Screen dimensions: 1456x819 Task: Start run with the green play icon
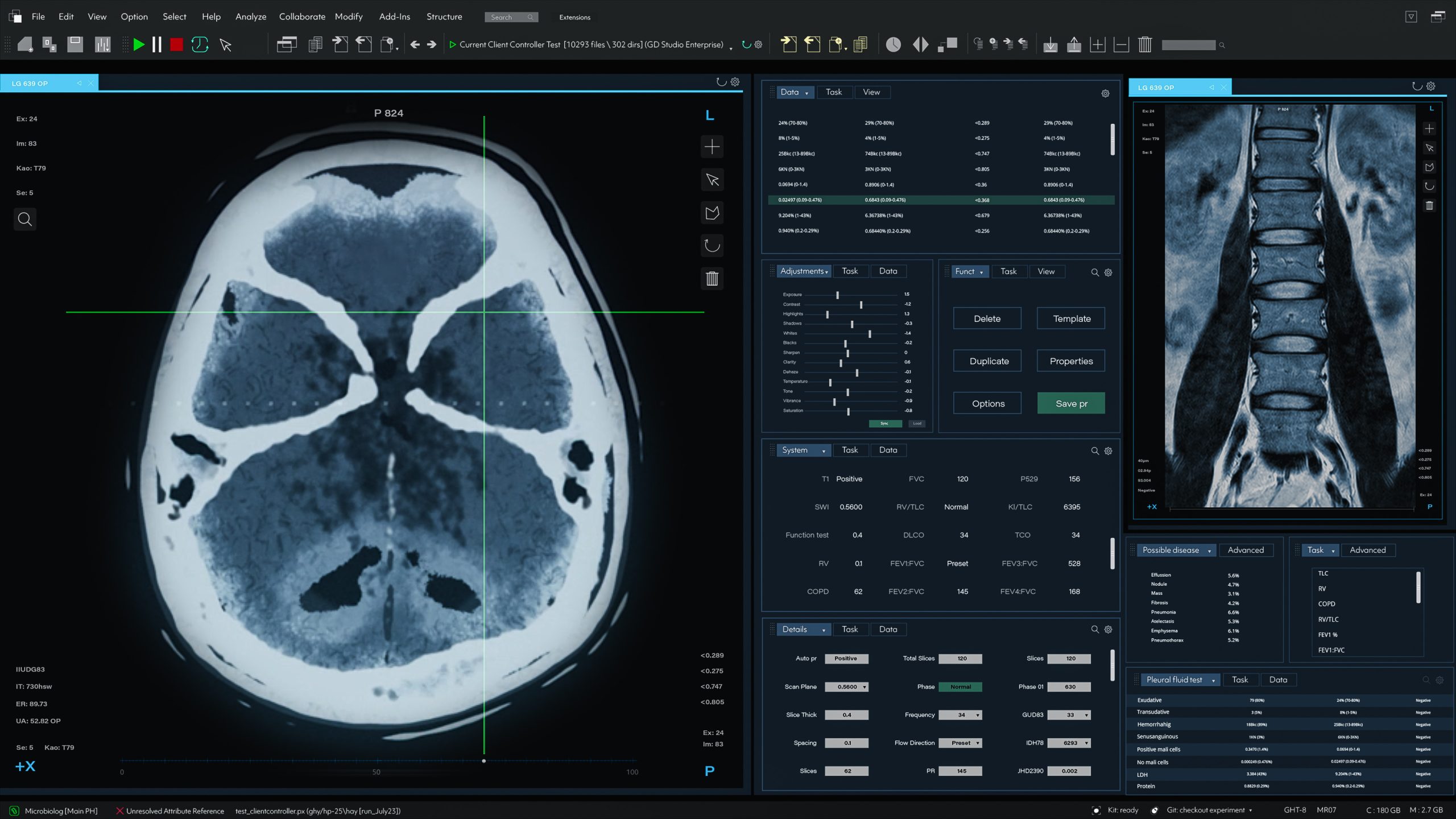(x=138, y=44)
